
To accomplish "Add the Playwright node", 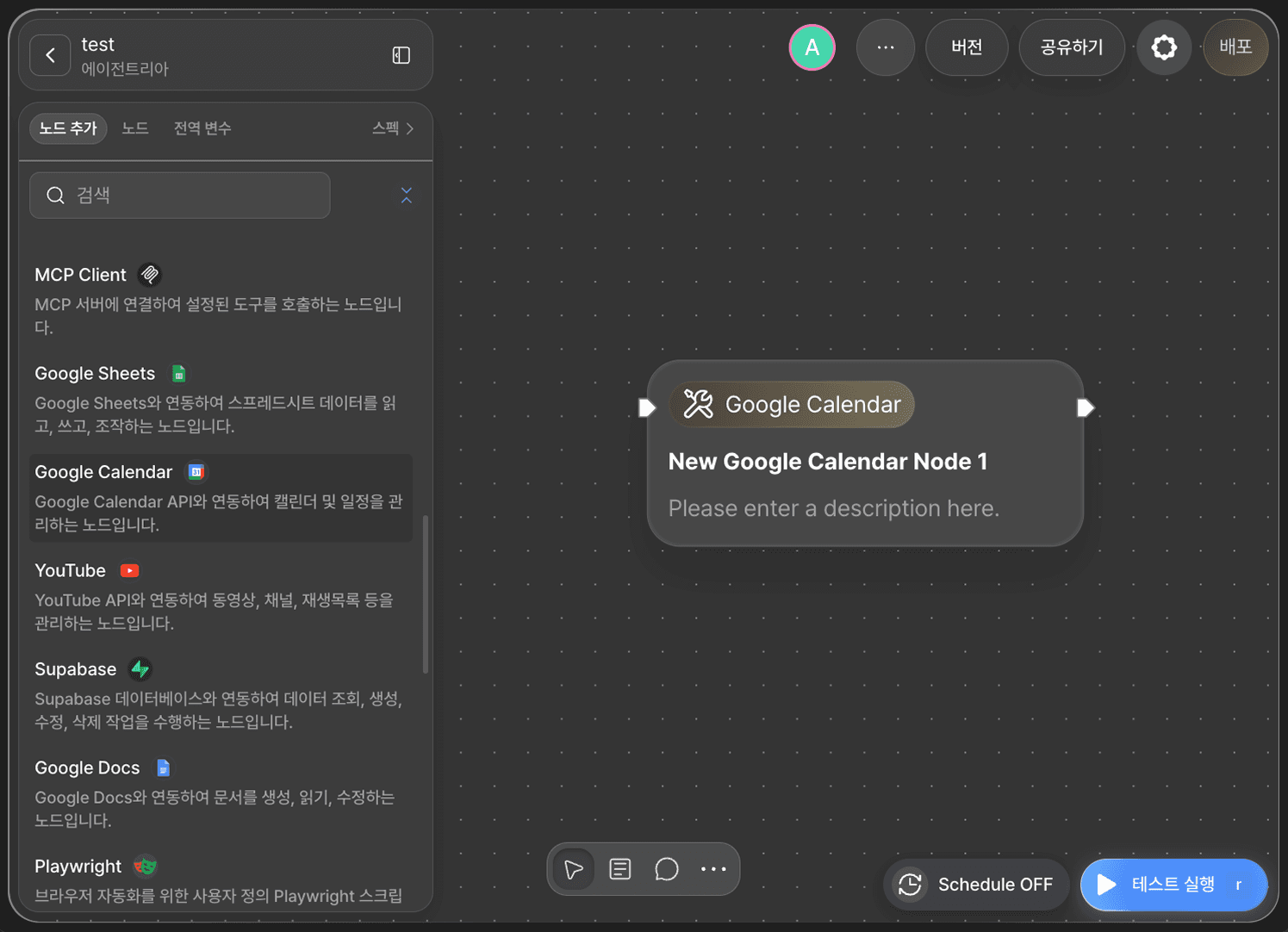I will 221,880.
